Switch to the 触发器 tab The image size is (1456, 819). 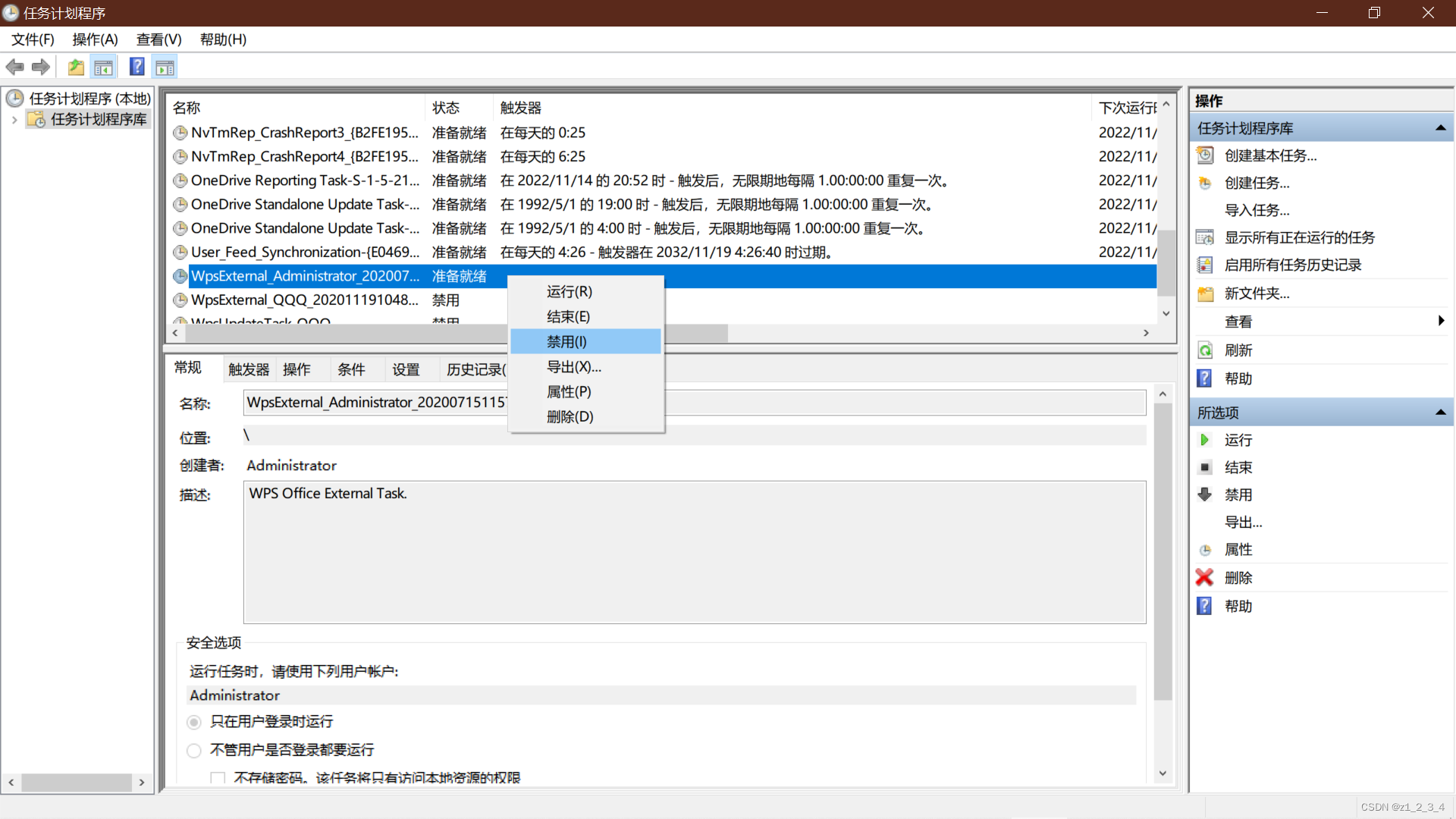click(x=248, y=369)
